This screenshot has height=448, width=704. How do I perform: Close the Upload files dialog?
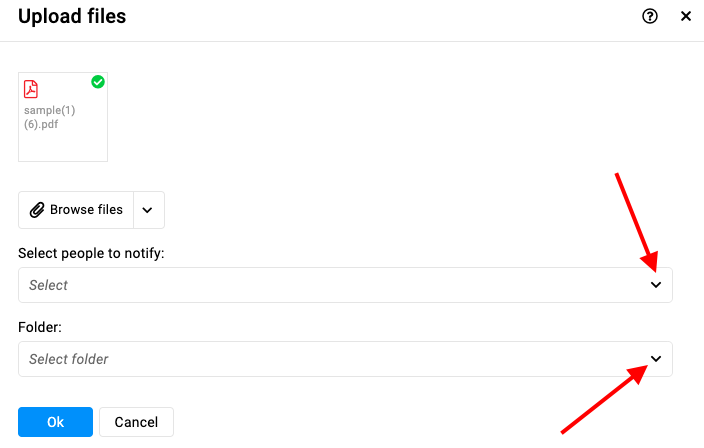686,17
